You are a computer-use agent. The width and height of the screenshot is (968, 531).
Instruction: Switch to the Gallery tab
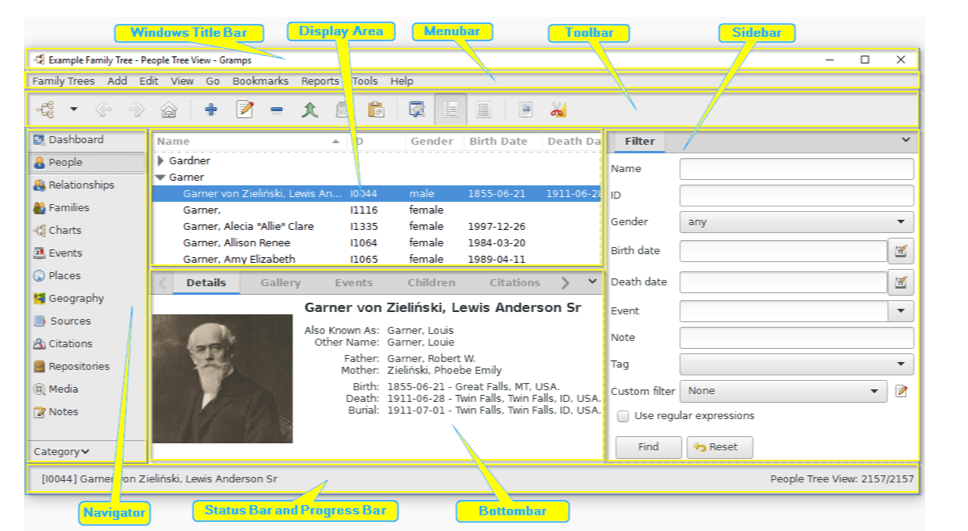(x=280, y=283)
